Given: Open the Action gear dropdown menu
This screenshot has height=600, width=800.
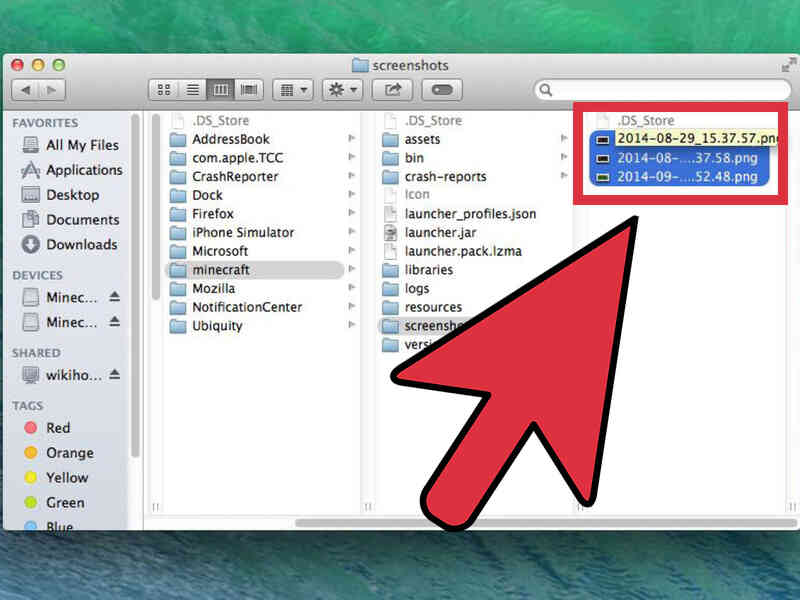Looking at the screenshot, I should pos(342,90).
